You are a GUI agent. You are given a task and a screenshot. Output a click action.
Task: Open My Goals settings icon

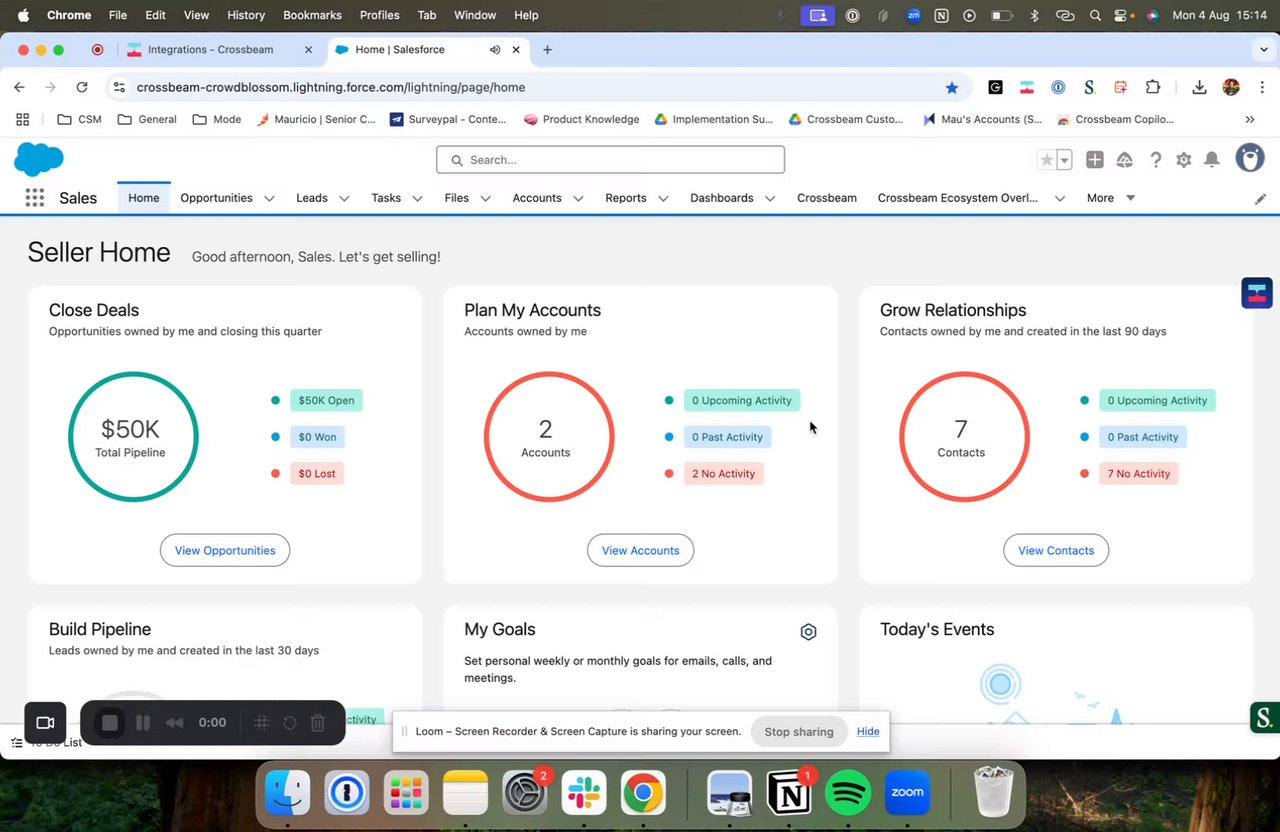808,632
